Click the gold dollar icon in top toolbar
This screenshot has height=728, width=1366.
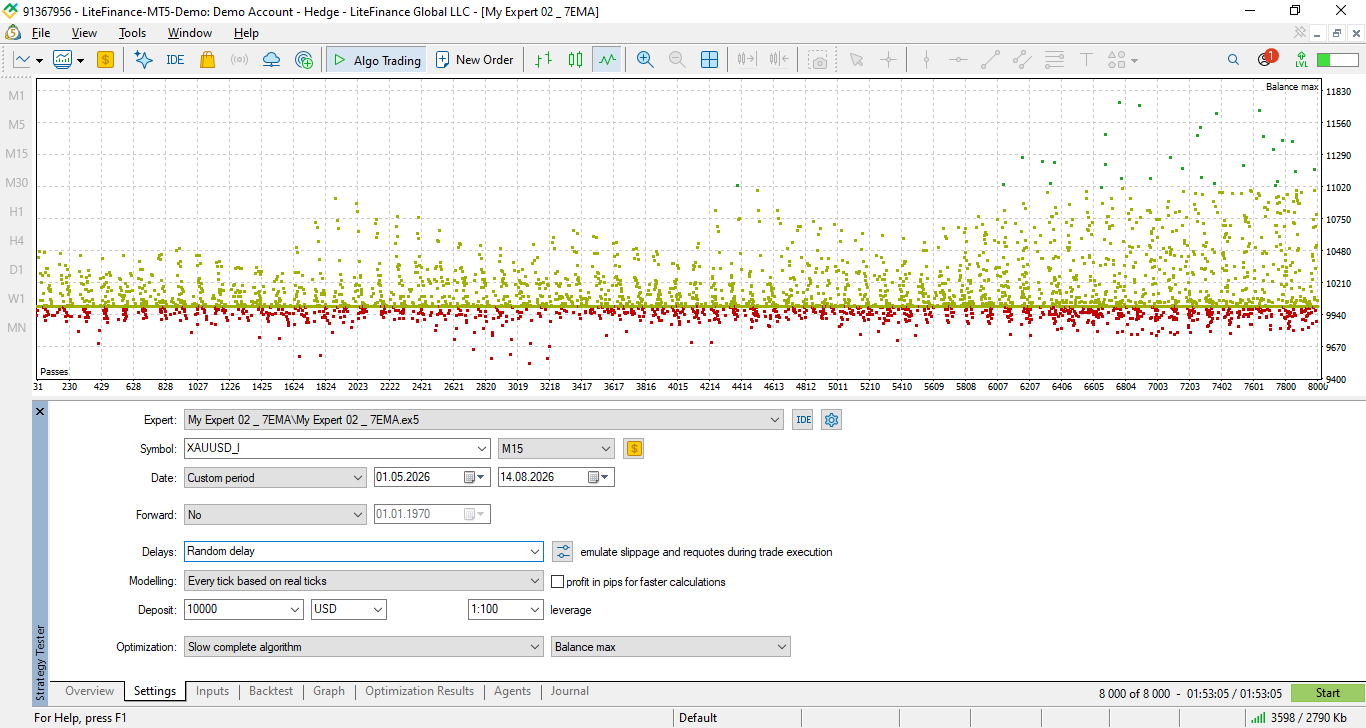click(x=105, y=60)
